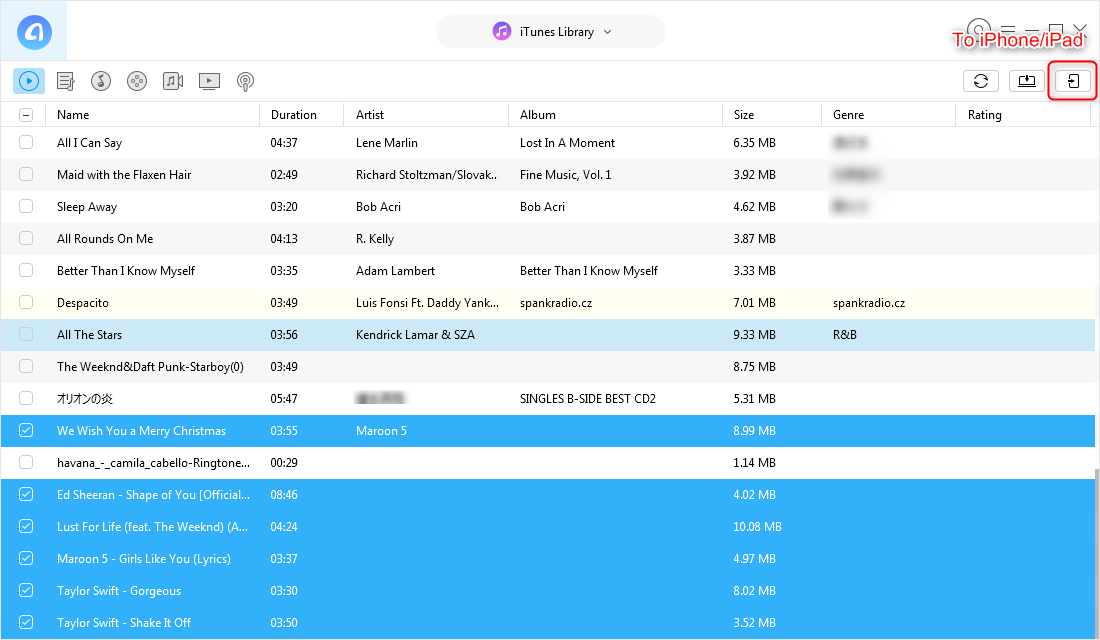
Task: Check the All The Stars checkbox
Action: pyautogui.click(x=26, y=335)
